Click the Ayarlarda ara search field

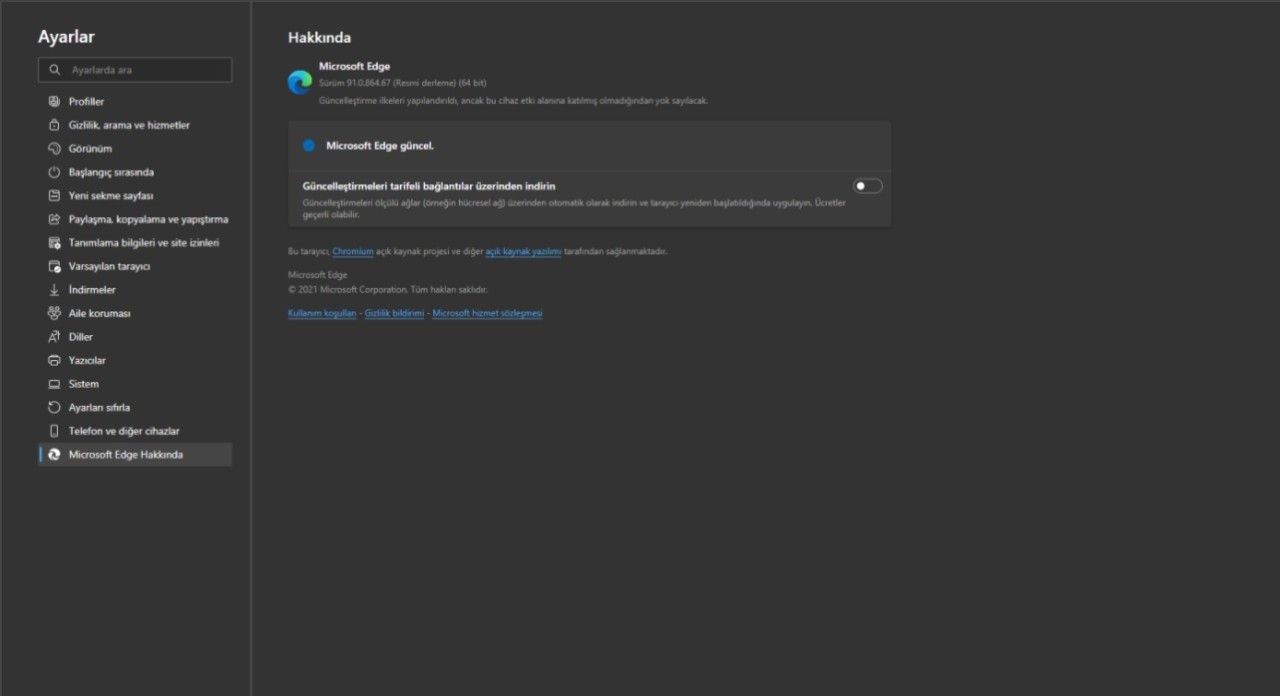(134, 70)
